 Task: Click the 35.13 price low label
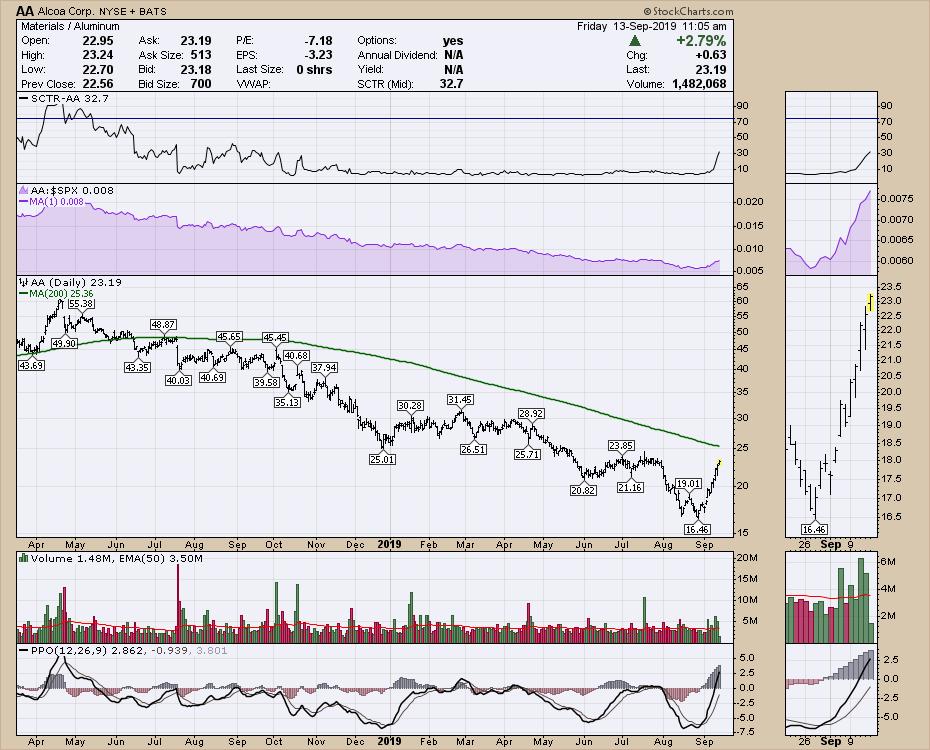click(287, 402)
